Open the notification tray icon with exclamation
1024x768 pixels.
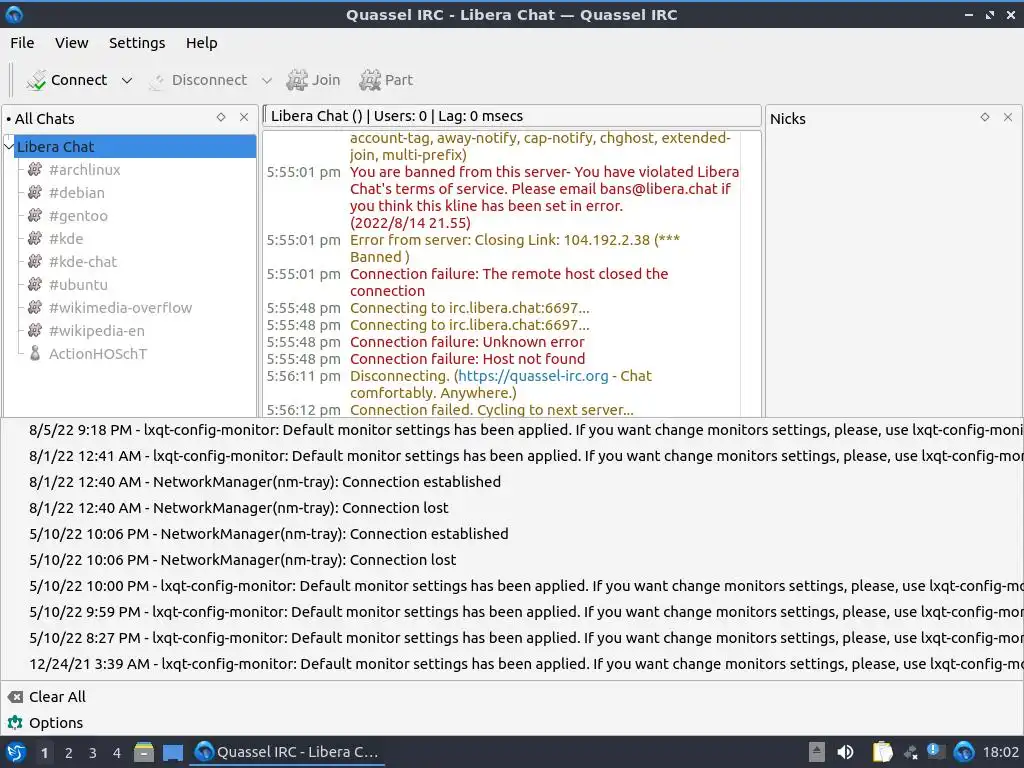[936, 752]
